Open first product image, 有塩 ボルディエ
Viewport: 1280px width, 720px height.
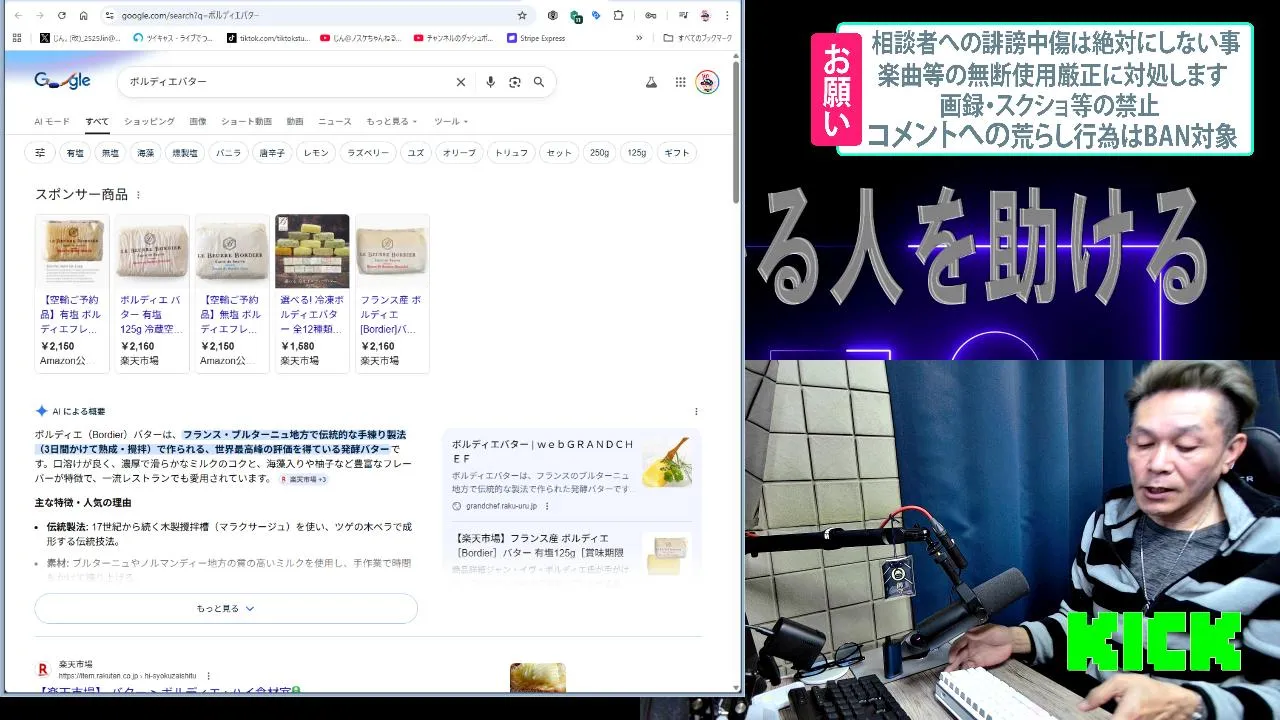[x=72, y=251]
